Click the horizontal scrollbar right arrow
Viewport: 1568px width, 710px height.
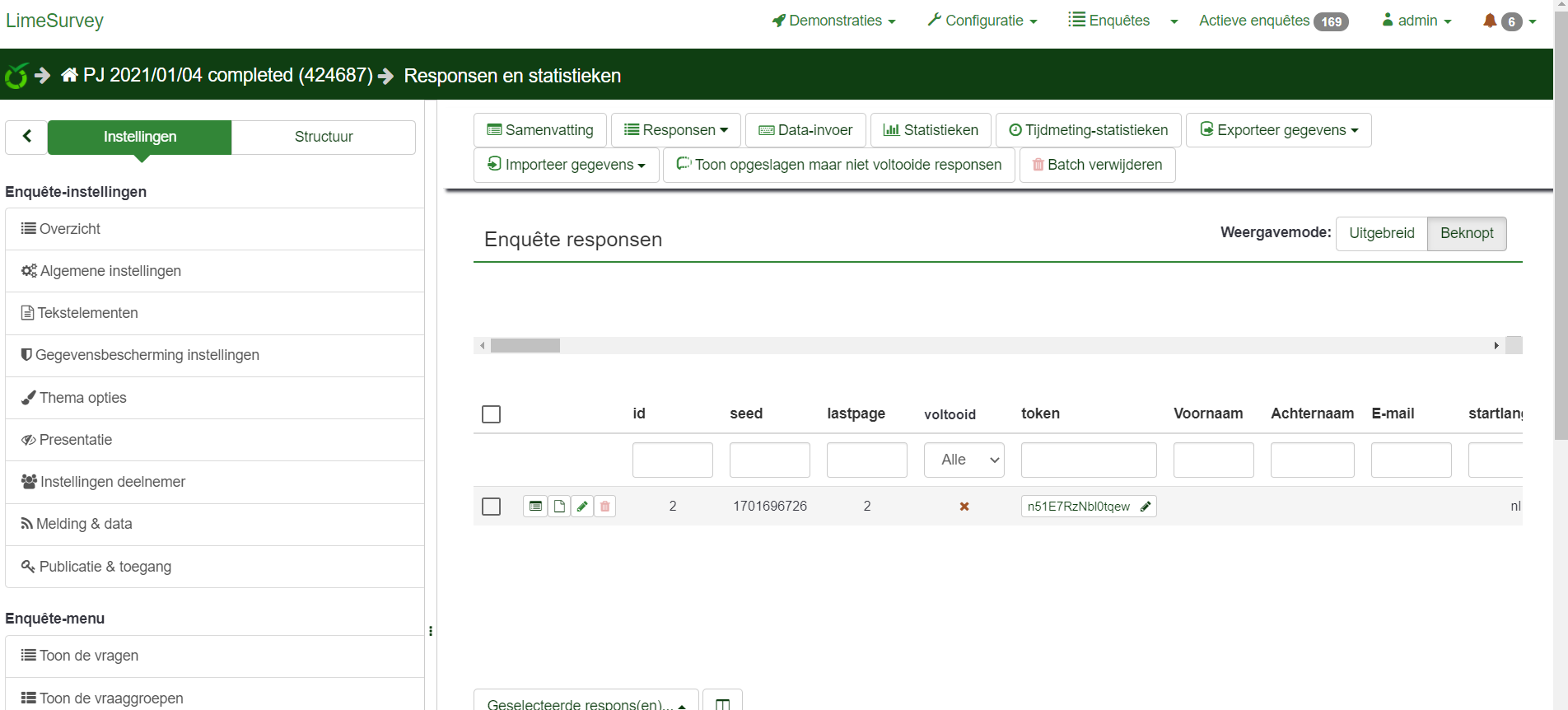(x=1496, y=346)
